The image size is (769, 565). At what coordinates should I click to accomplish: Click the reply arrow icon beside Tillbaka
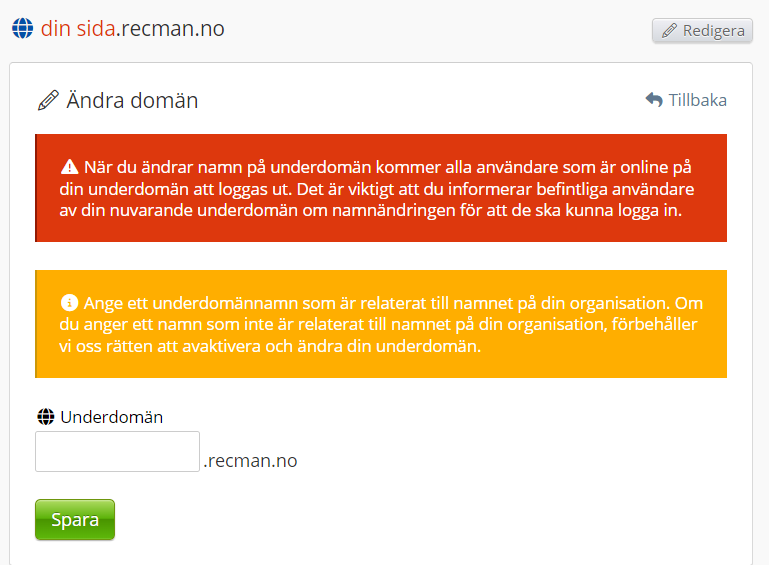coord(654,100)
